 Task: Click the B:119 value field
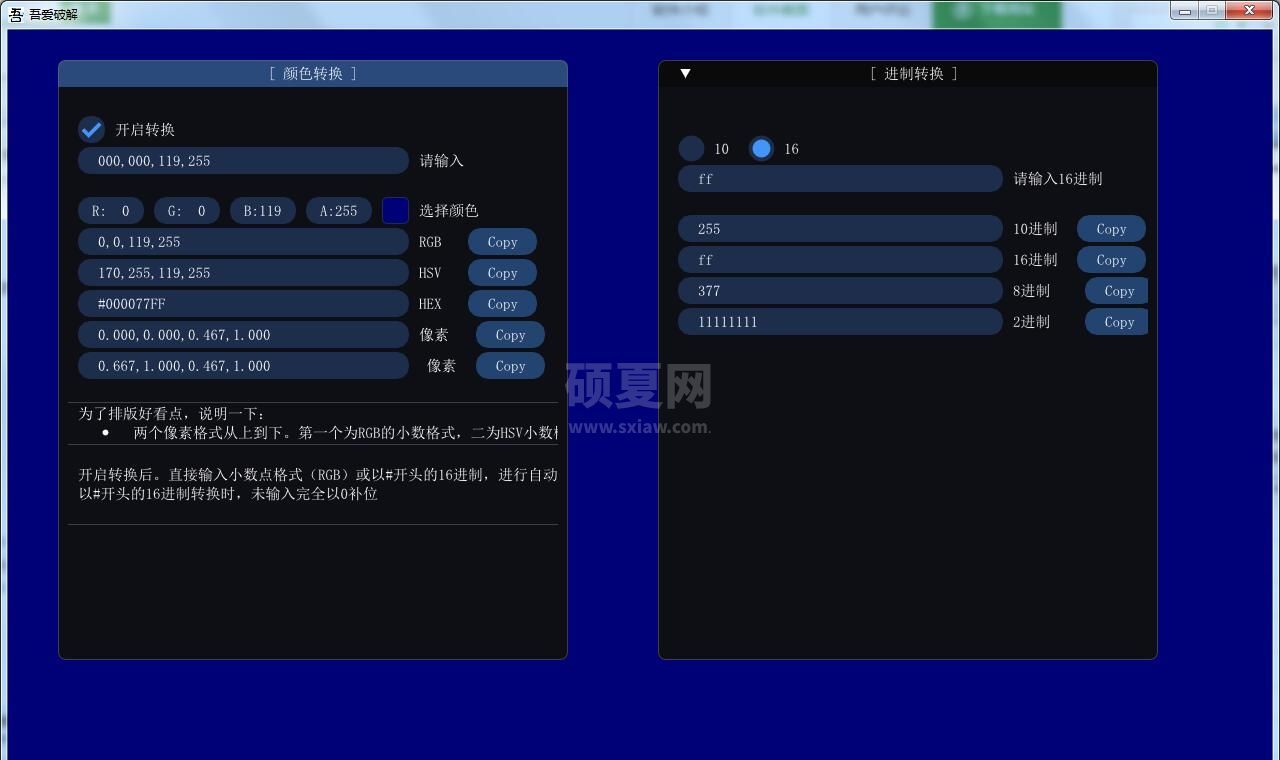263,211
